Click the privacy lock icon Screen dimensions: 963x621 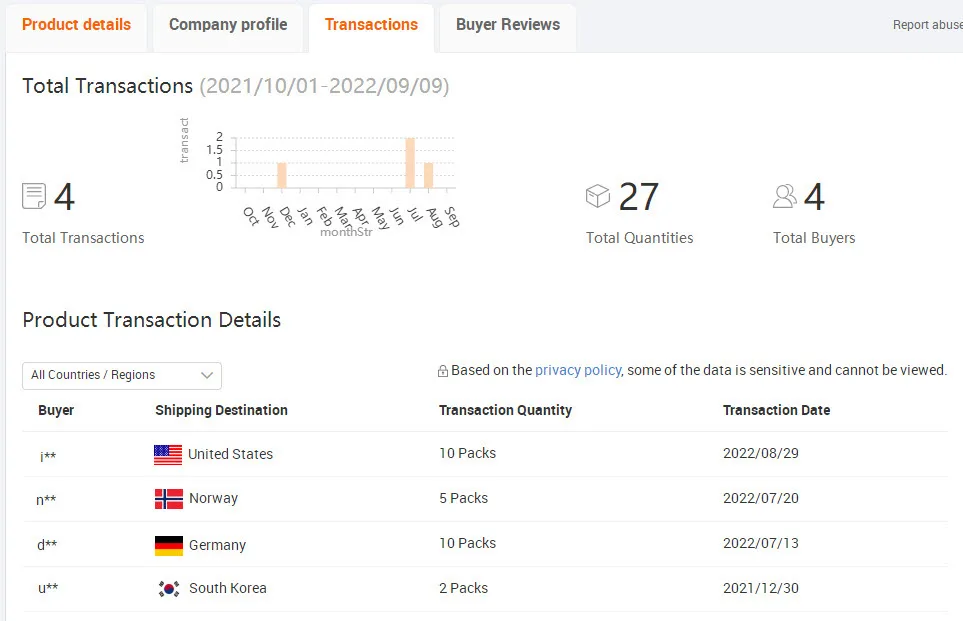click(443, 371)
